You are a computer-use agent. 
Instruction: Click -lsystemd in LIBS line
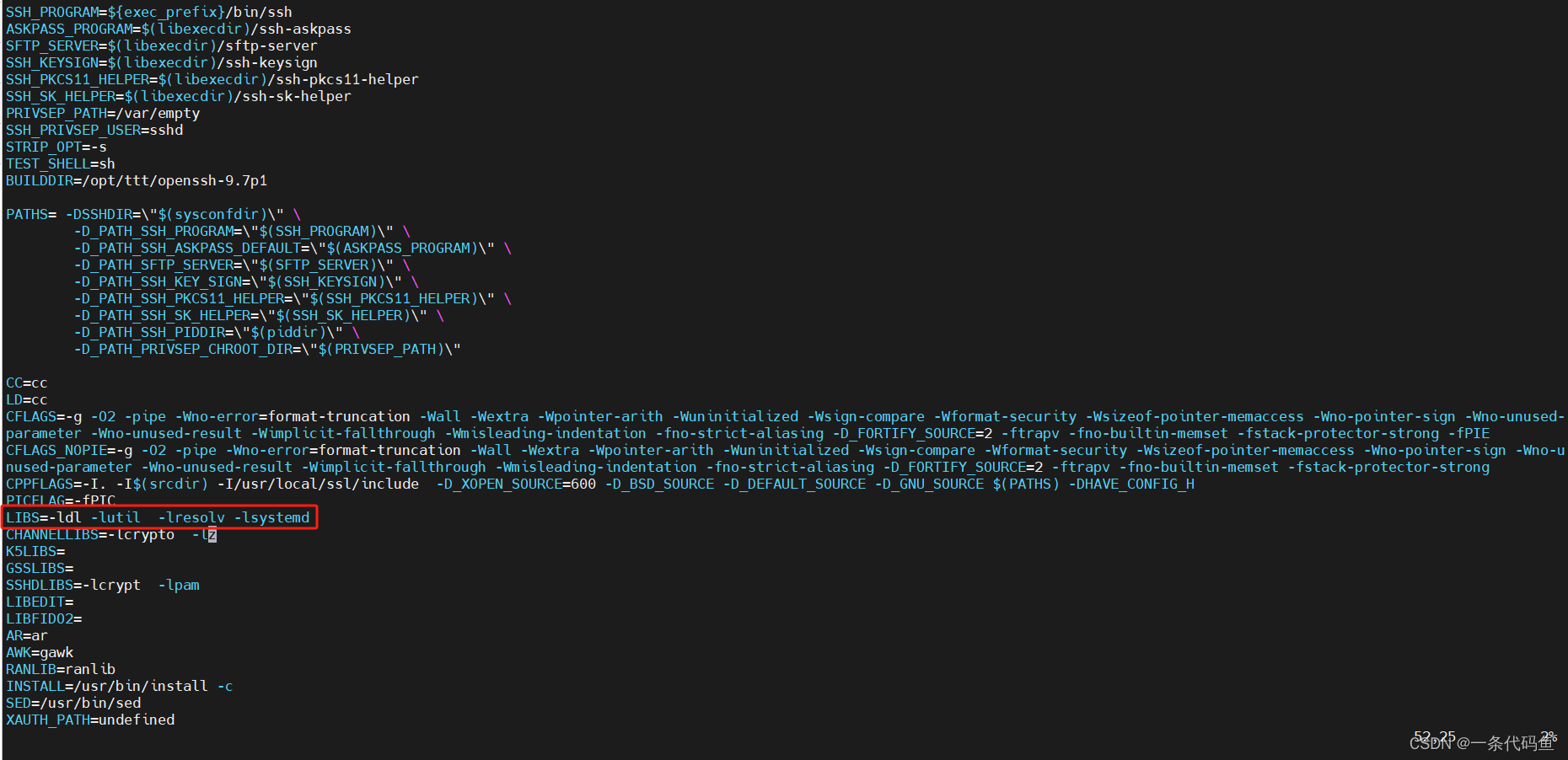click(271, 517)
